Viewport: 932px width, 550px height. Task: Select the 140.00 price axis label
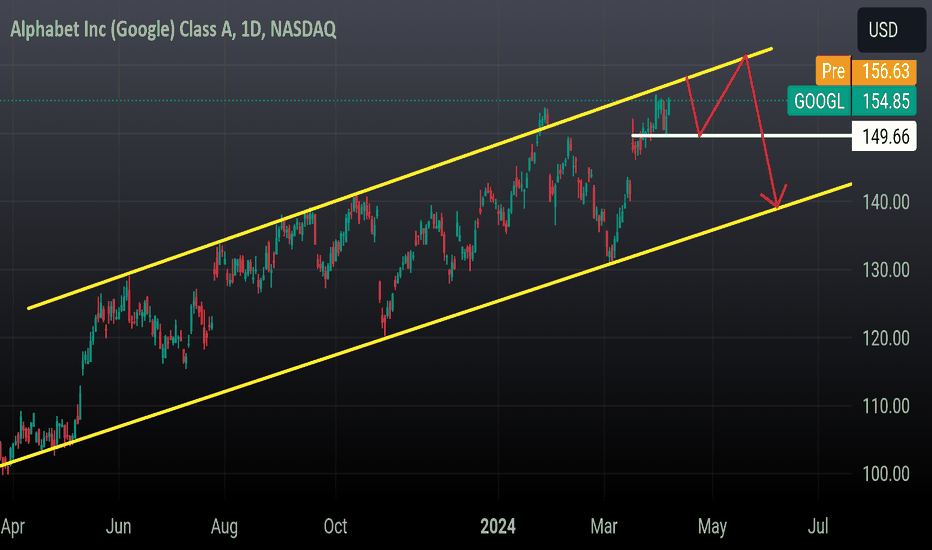click(x=886, y=202)
